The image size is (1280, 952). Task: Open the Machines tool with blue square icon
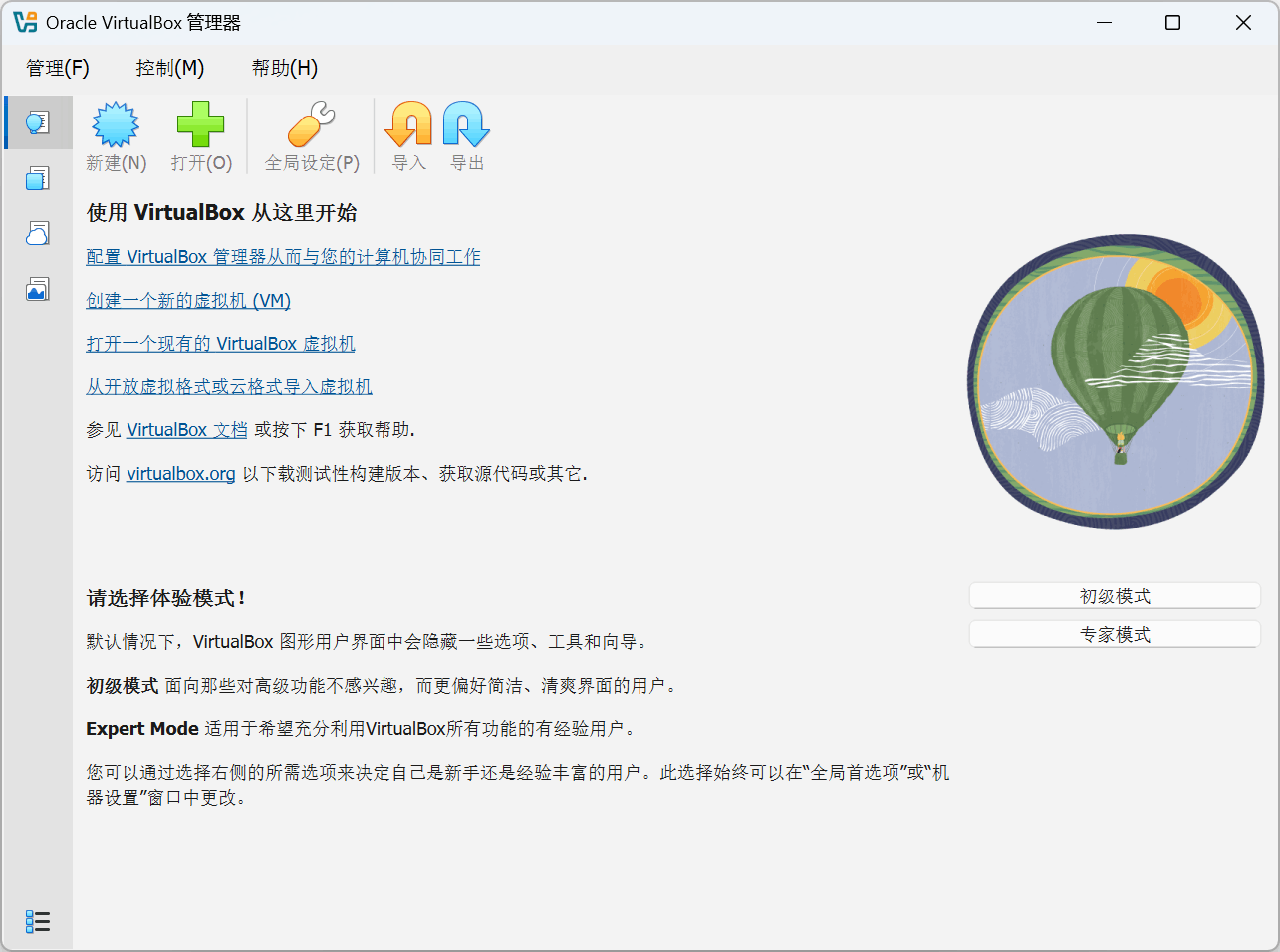[38, 178]
